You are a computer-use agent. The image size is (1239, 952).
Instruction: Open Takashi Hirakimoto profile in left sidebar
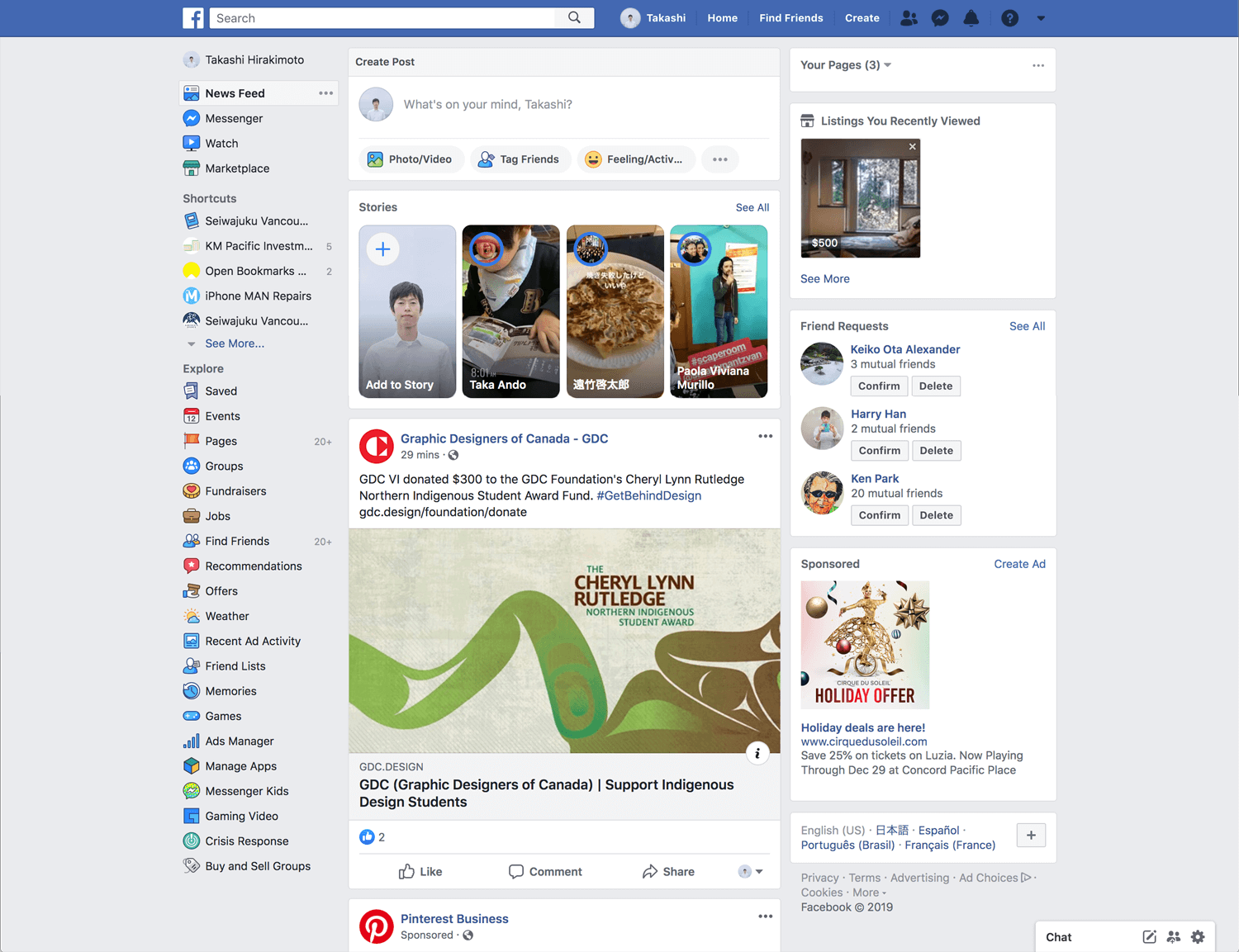(244, 59)
